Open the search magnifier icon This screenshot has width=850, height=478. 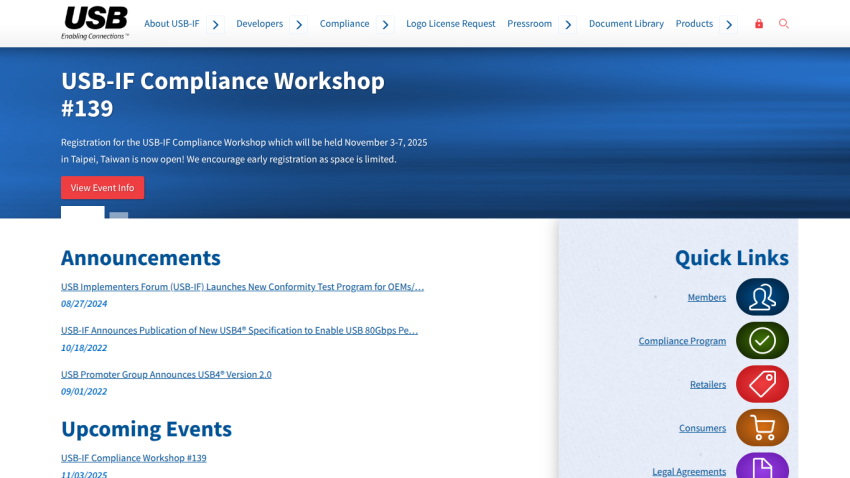click(784, 24)
